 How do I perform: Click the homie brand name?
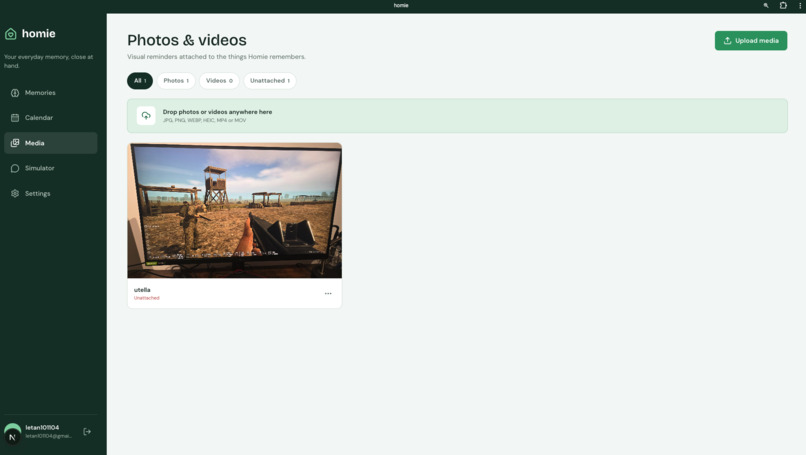39,34
